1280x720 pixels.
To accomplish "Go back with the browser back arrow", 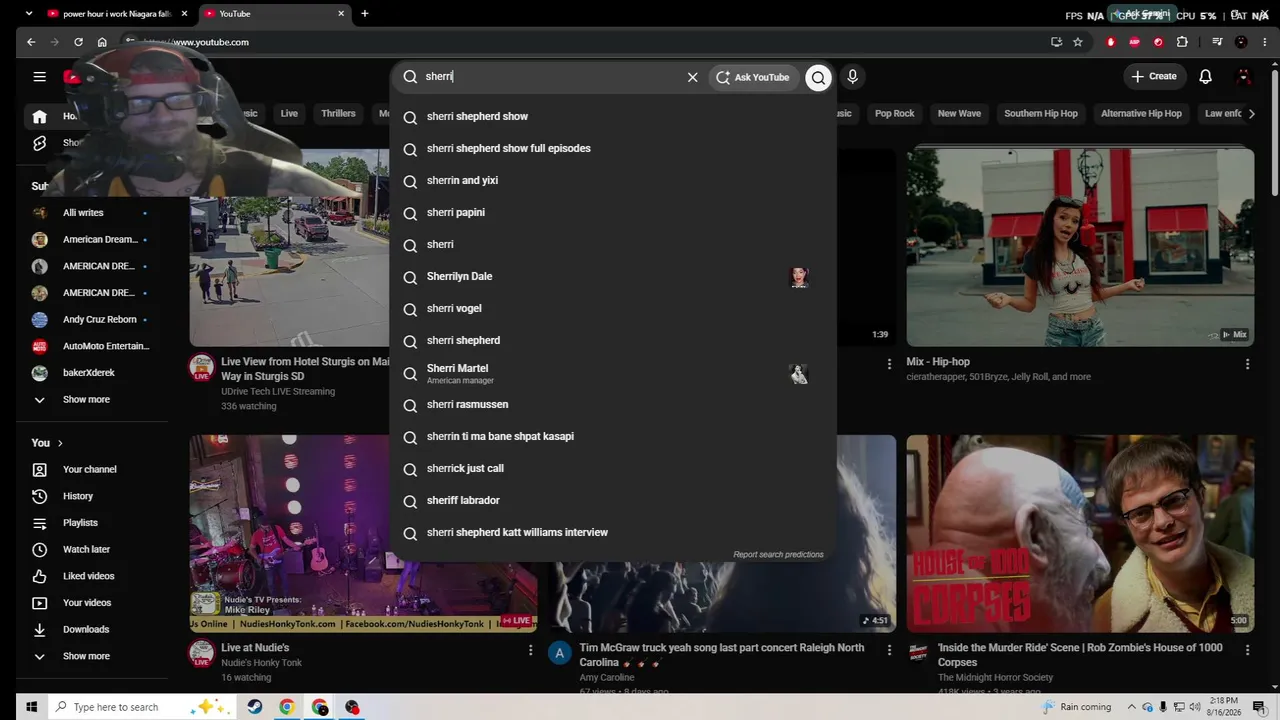I will pyautogui.click(x=31, y=42).
